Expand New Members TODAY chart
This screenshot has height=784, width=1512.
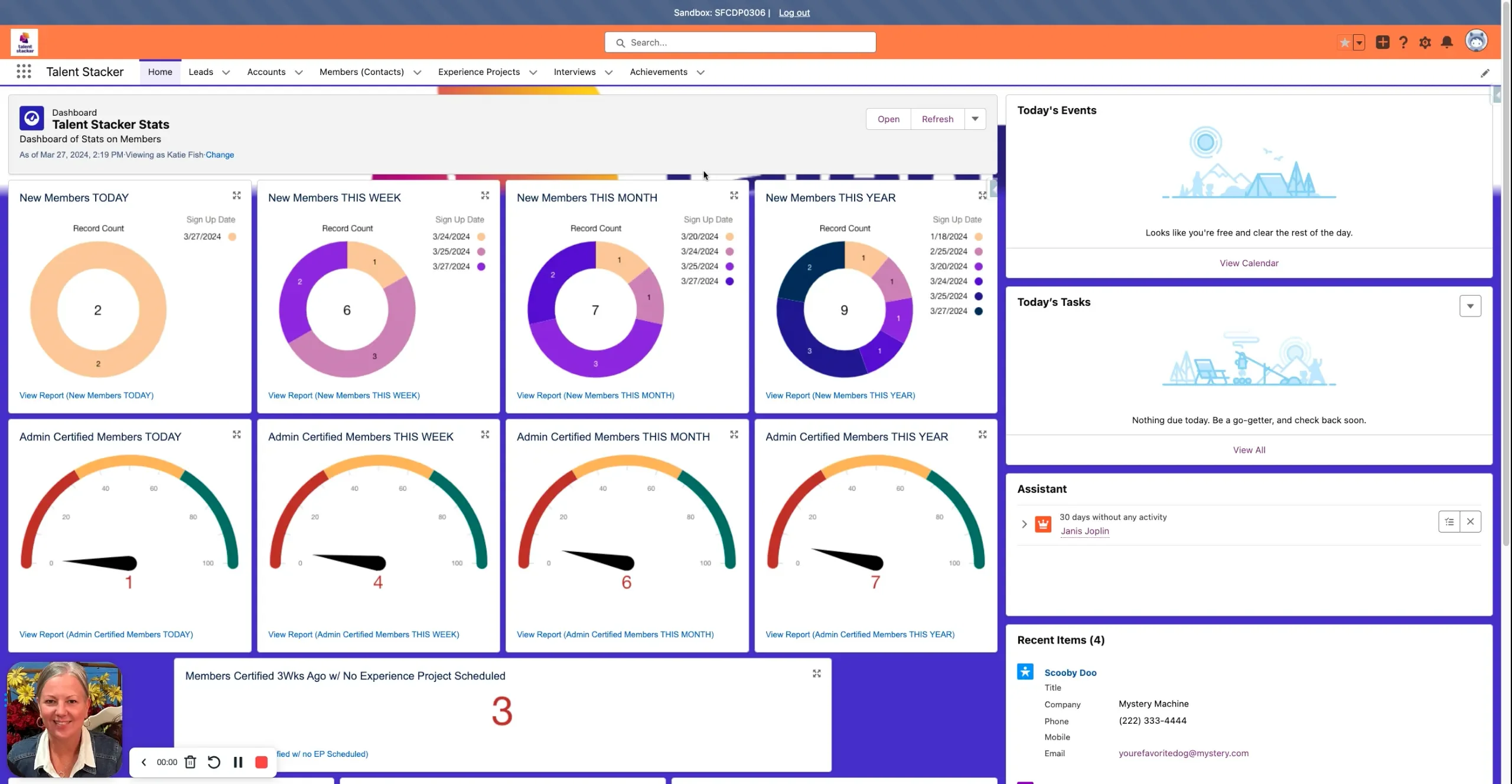point(237,195)
